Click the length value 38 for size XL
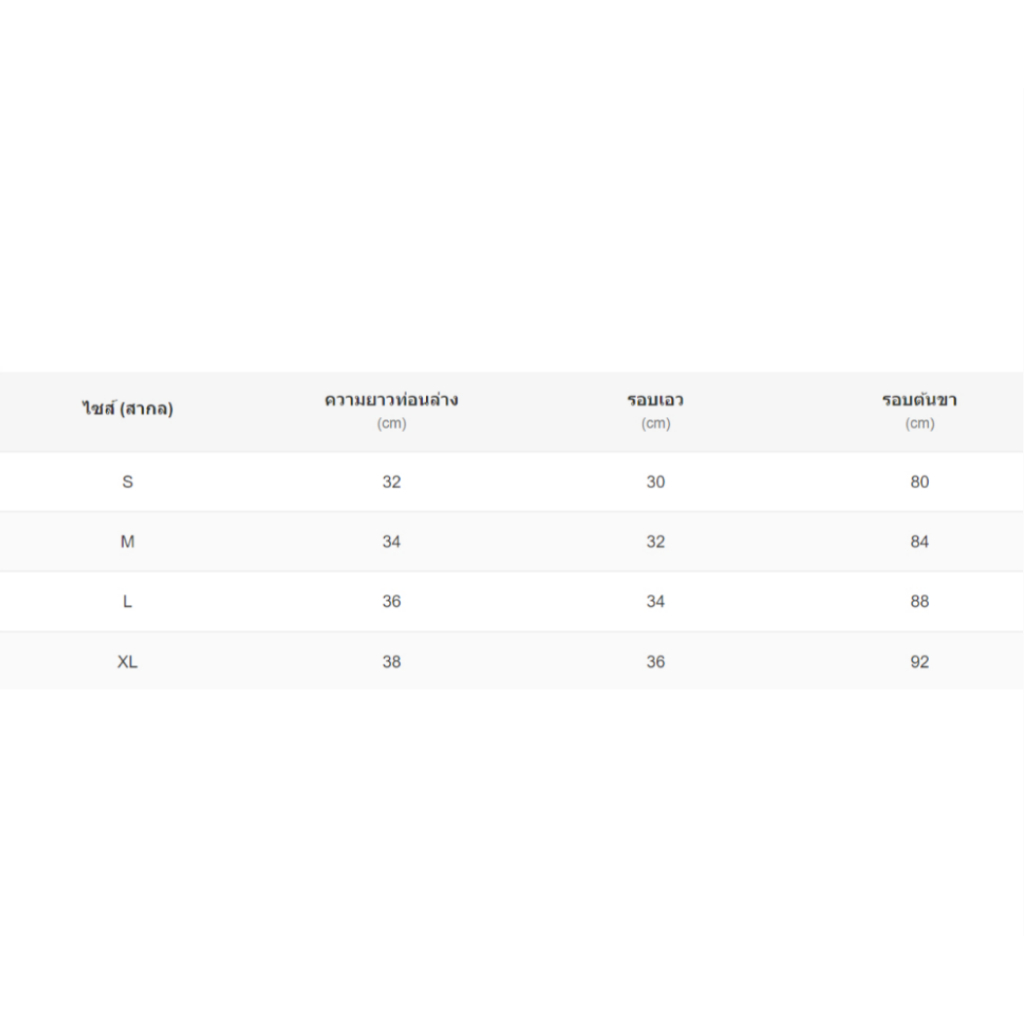 [391, 662]
